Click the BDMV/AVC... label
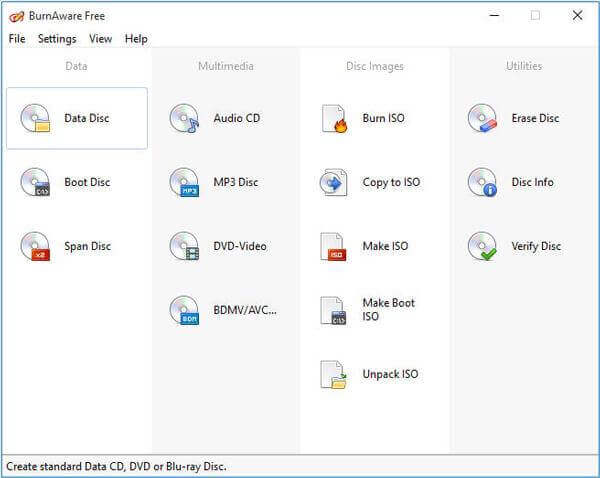600x478 pixels. pyautogui.click(x=245, y=310)
